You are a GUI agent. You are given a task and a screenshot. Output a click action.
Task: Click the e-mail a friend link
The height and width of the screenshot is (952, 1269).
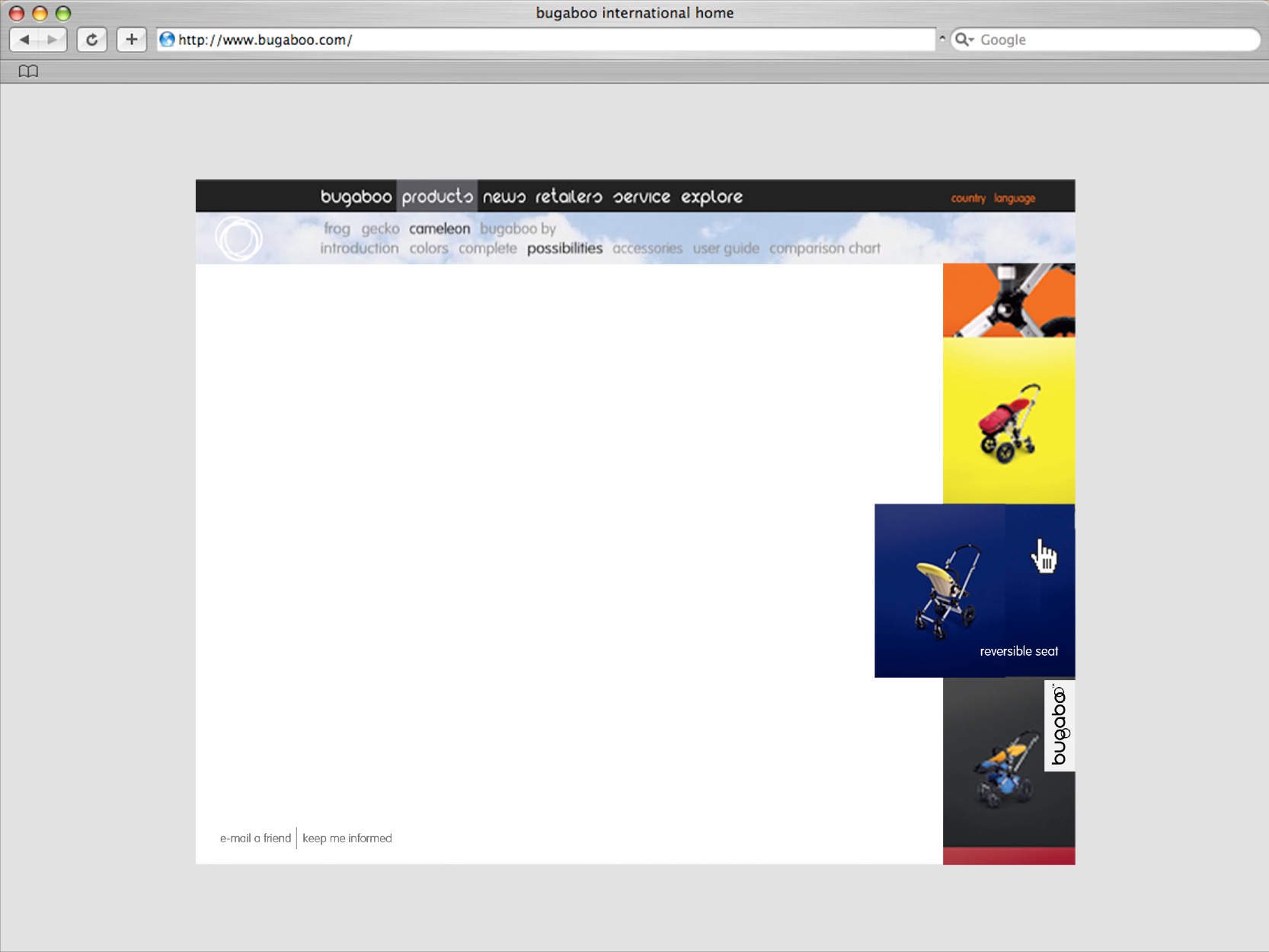pyautogui.click(x=255, y=838)
